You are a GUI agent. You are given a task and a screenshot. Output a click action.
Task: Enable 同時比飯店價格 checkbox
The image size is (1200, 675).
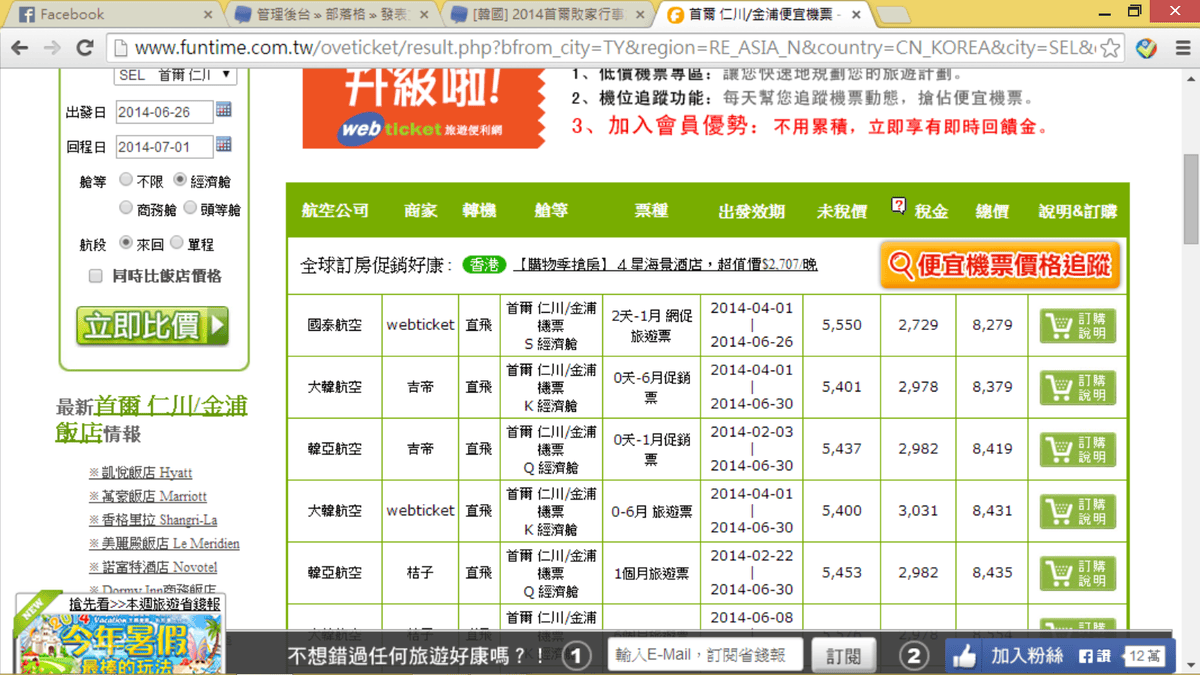(96, 276)
